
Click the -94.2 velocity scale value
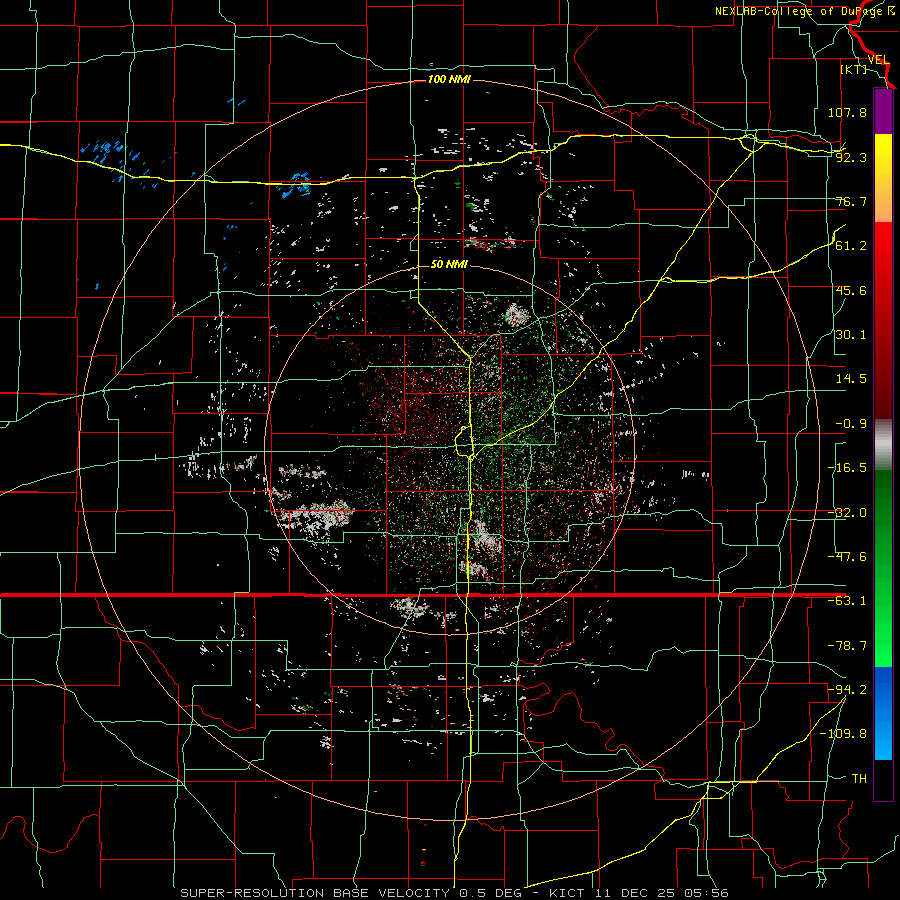[847, 690]
